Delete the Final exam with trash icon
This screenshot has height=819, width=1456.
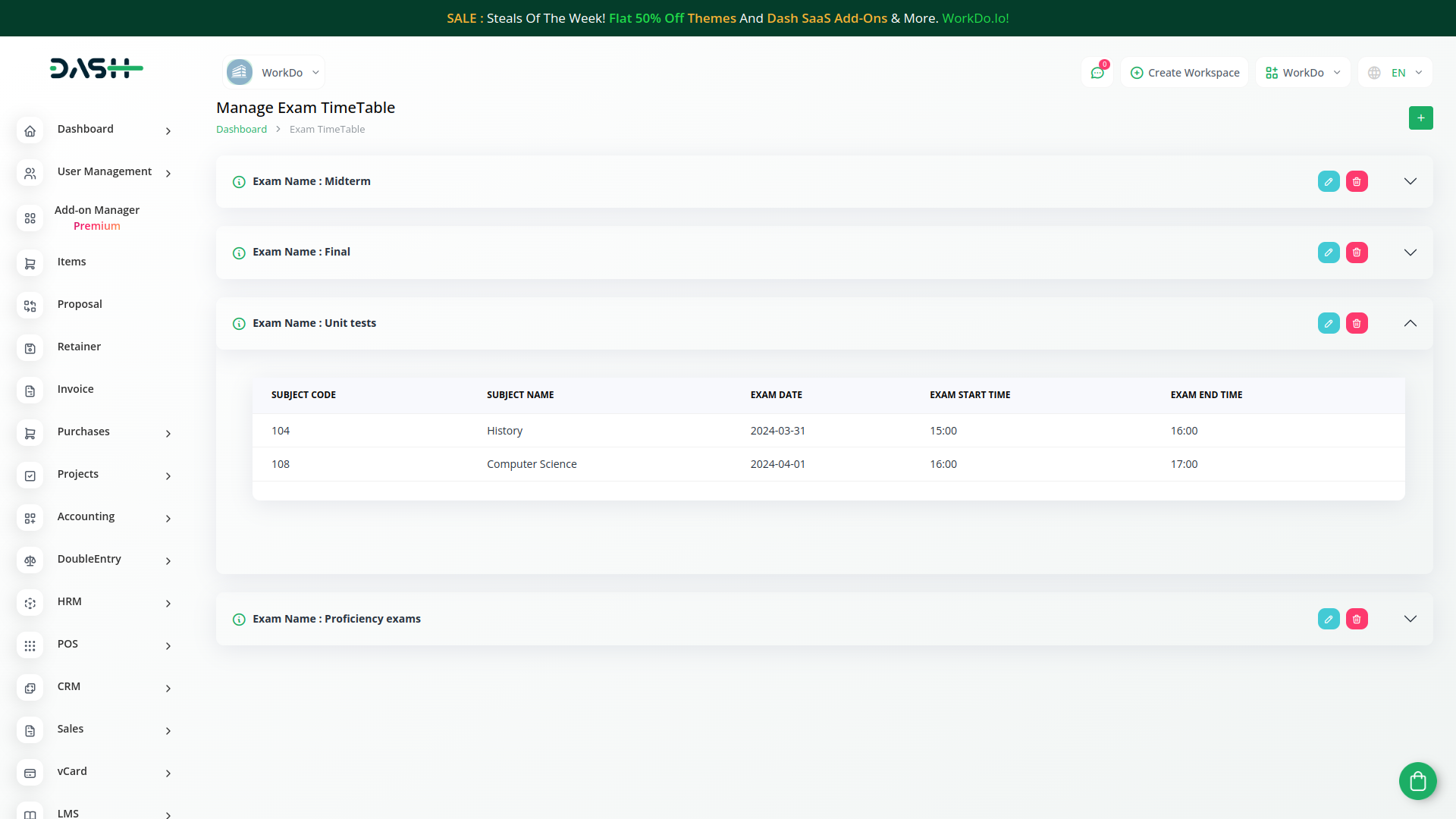[x=1356, y=253]
